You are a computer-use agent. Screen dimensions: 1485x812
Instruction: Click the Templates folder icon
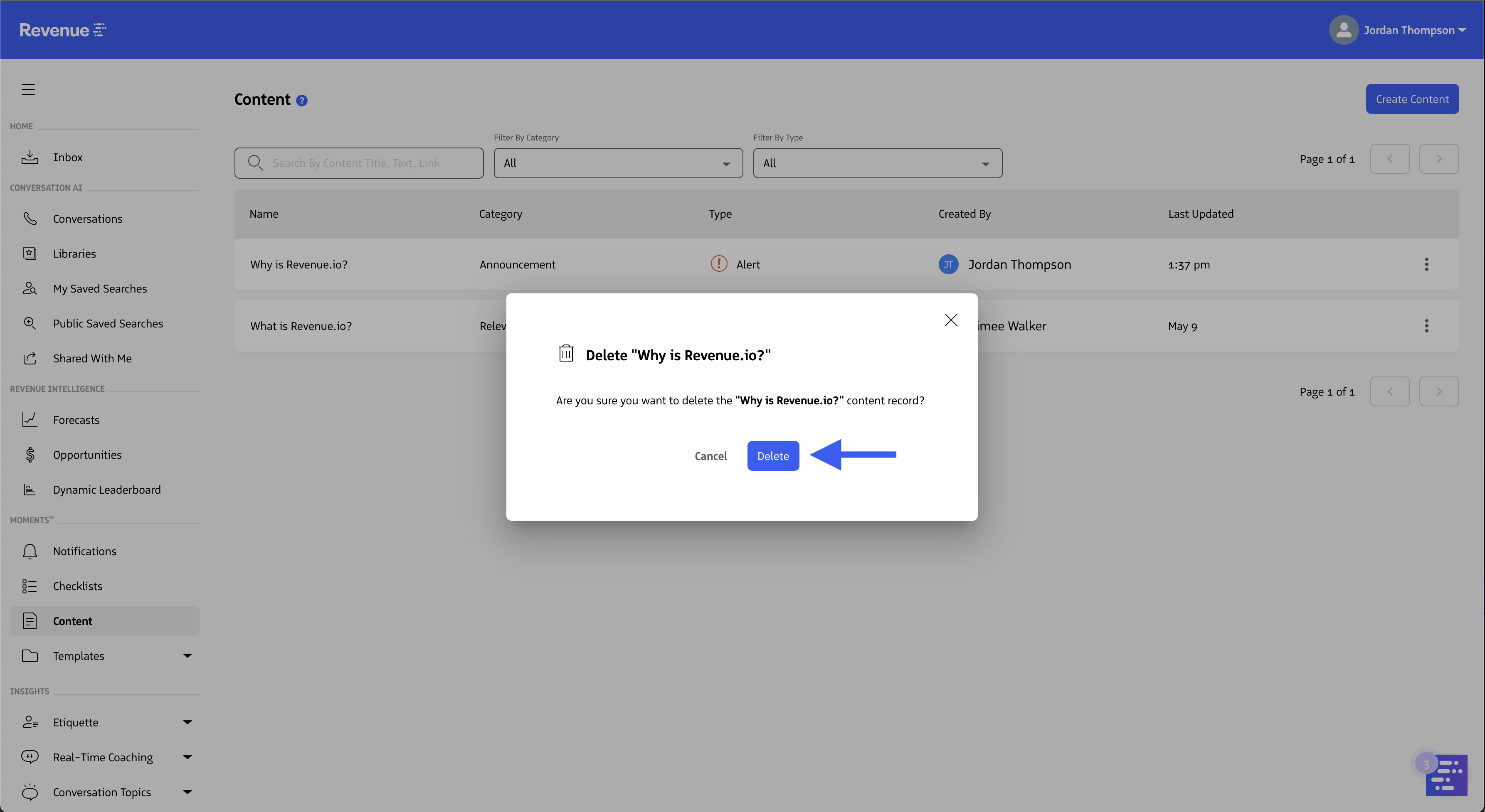tap(30, 655)
